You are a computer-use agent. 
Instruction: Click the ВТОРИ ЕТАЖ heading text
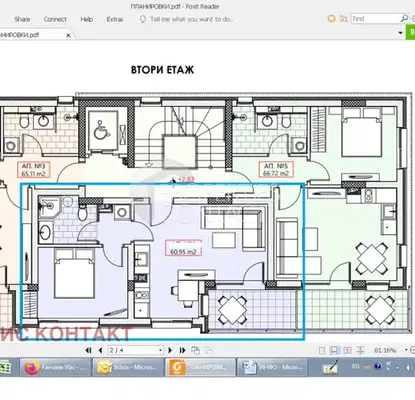(x=163, y=70)
